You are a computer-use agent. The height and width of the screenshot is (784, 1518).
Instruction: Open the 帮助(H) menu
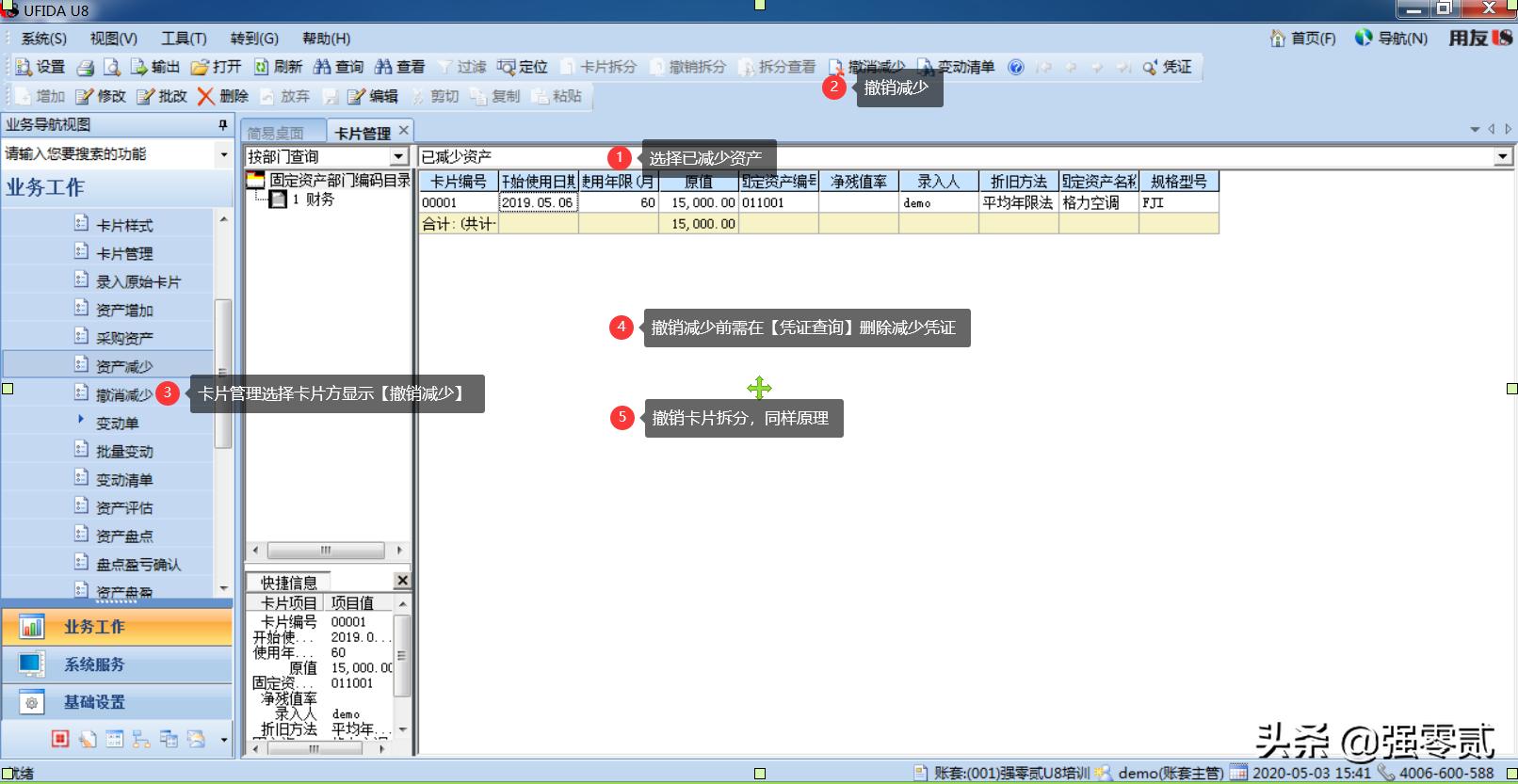coord(326,39)
